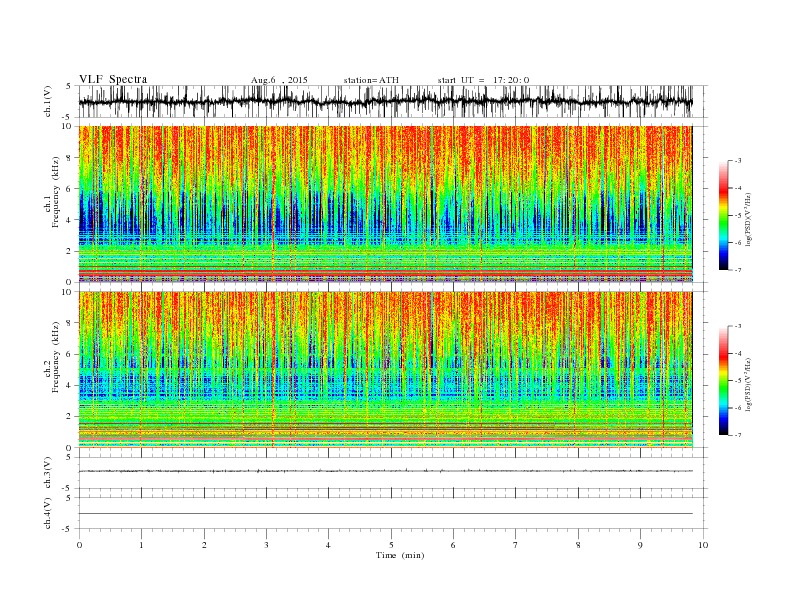
Task: Click the "station=ATH" header label
Action: [371, 80]
